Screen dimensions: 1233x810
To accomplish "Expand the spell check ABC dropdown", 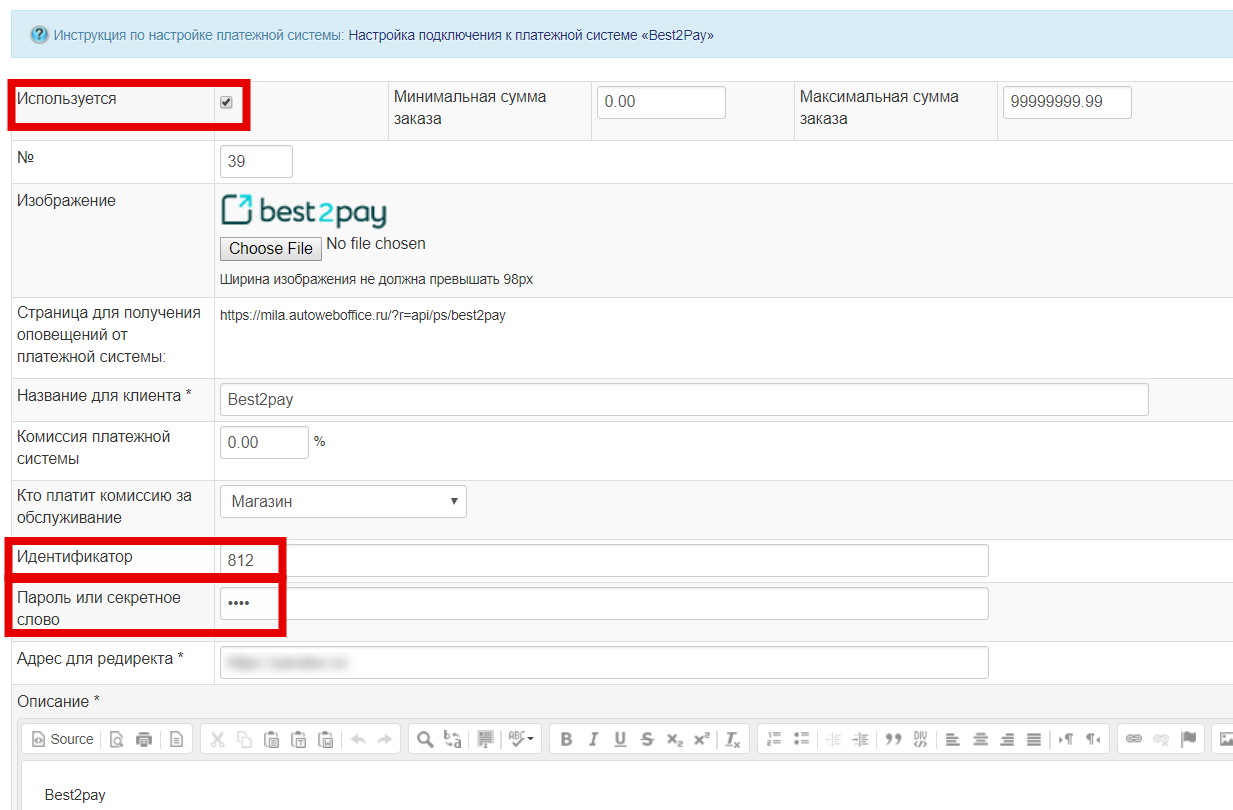I will tap(521, 739).
